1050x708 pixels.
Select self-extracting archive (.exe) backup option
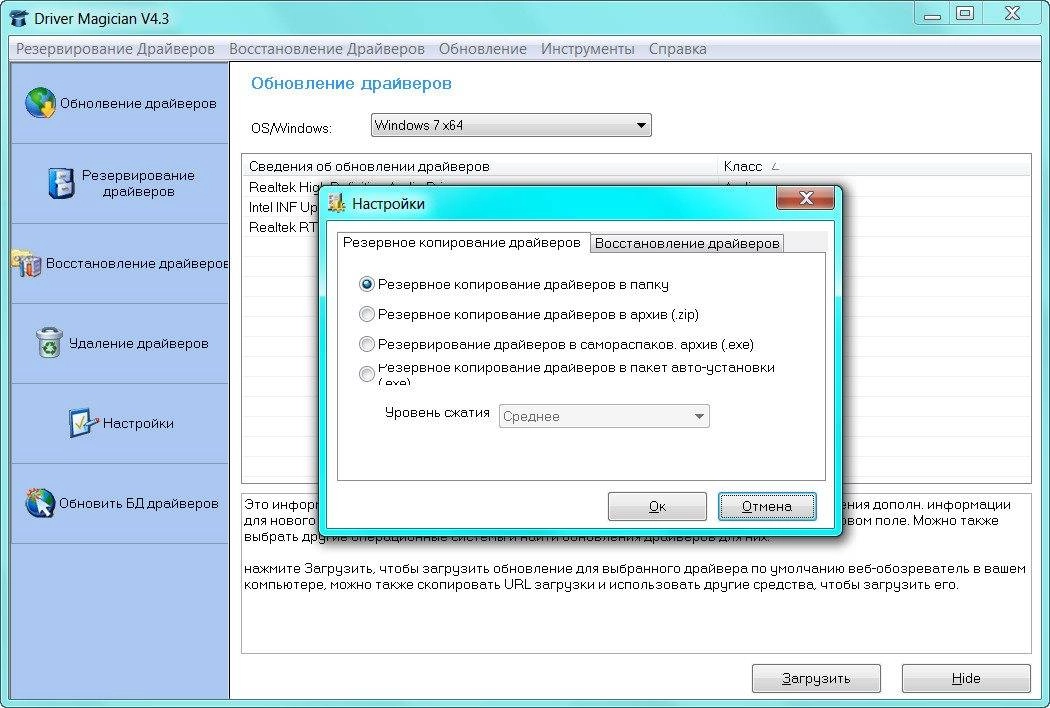click(x=366, y=344)
